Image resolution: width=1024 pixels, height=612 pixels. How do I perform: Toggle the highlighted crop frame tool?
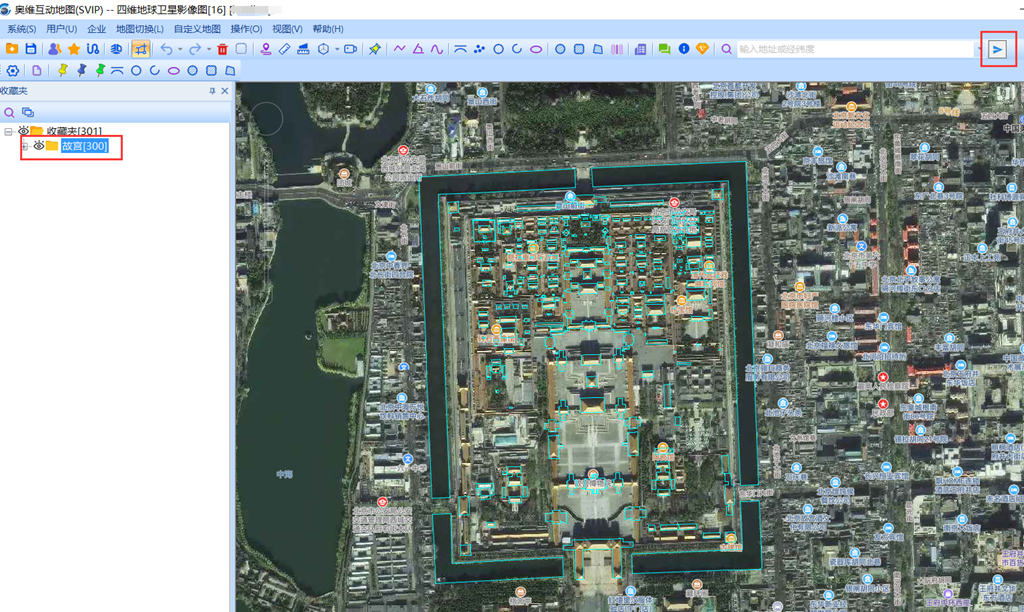point(140,49)
